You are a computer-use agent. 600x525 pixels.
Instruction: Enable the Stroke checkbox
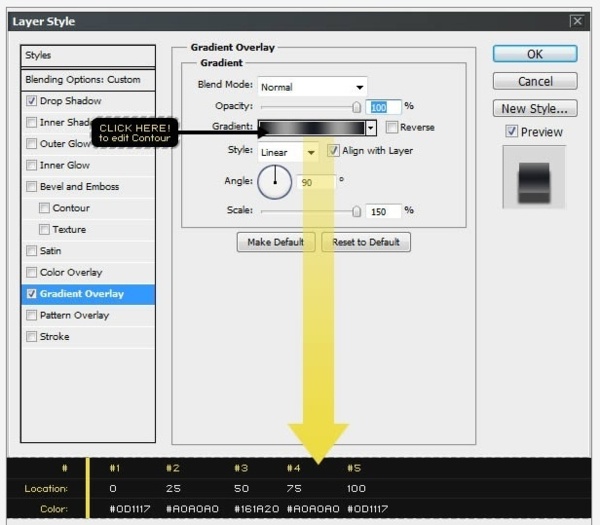(31, 337)
